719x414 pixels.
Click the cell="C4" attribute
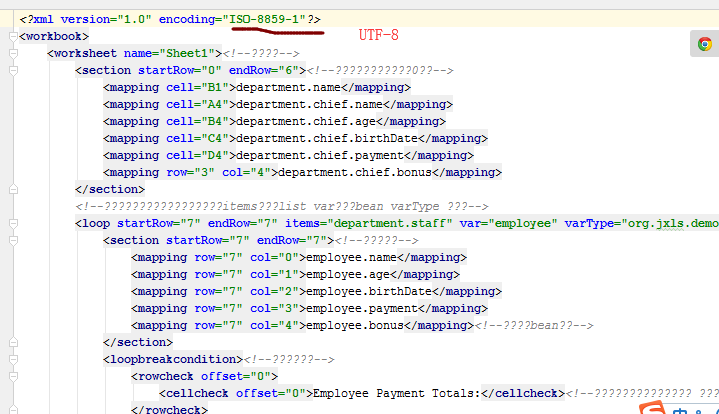point(198,138)
